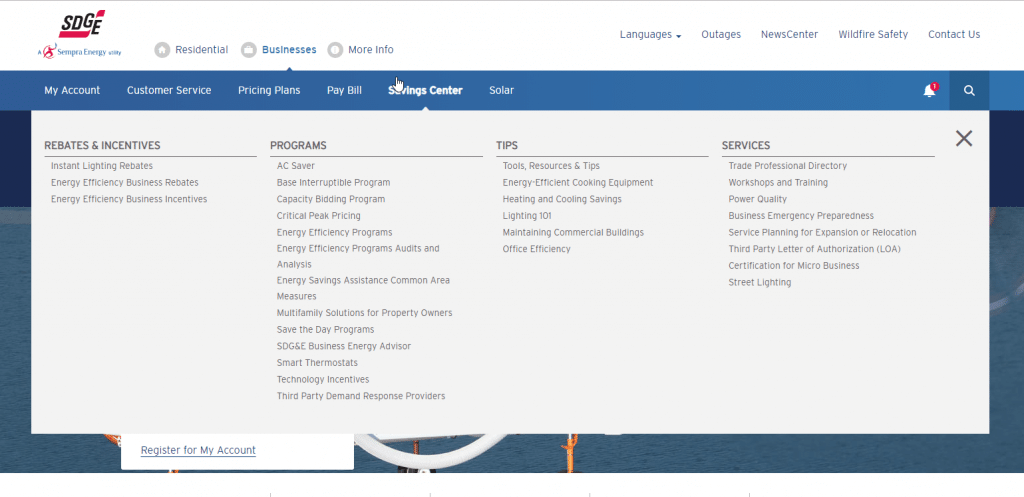
Task: Click the More Info circle icon
Action: (335, 50)
